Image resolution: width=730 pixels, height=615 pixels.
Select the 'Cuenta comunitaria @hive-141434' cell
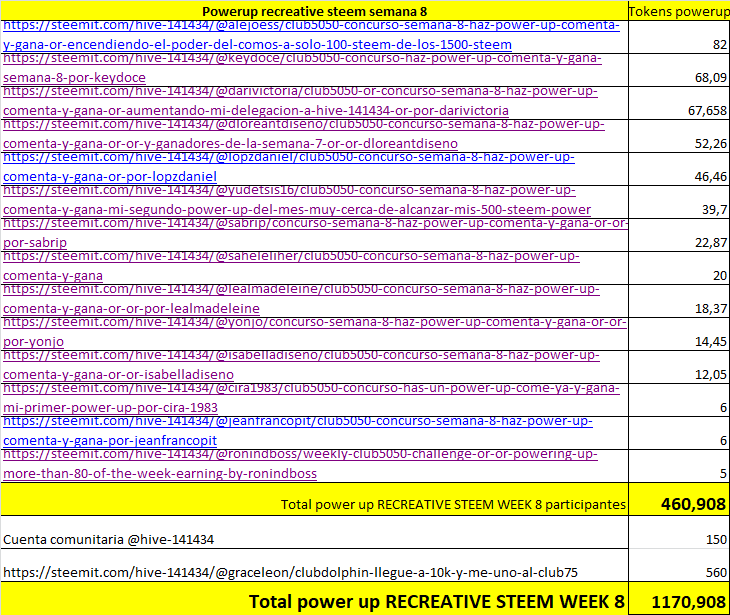[314, 533]
